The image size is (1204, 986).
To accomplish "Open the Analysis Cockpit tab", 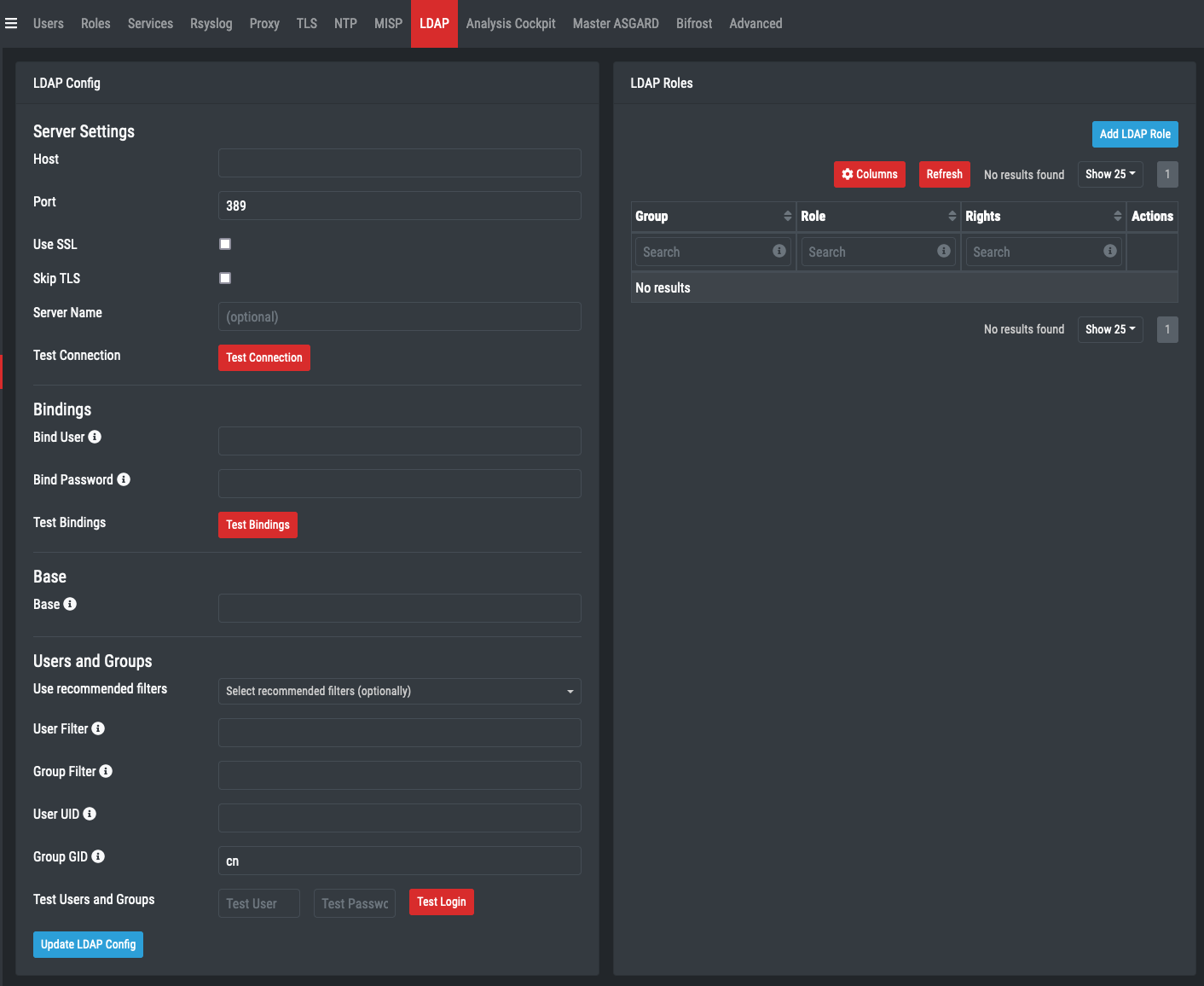I will pos(510,24).
